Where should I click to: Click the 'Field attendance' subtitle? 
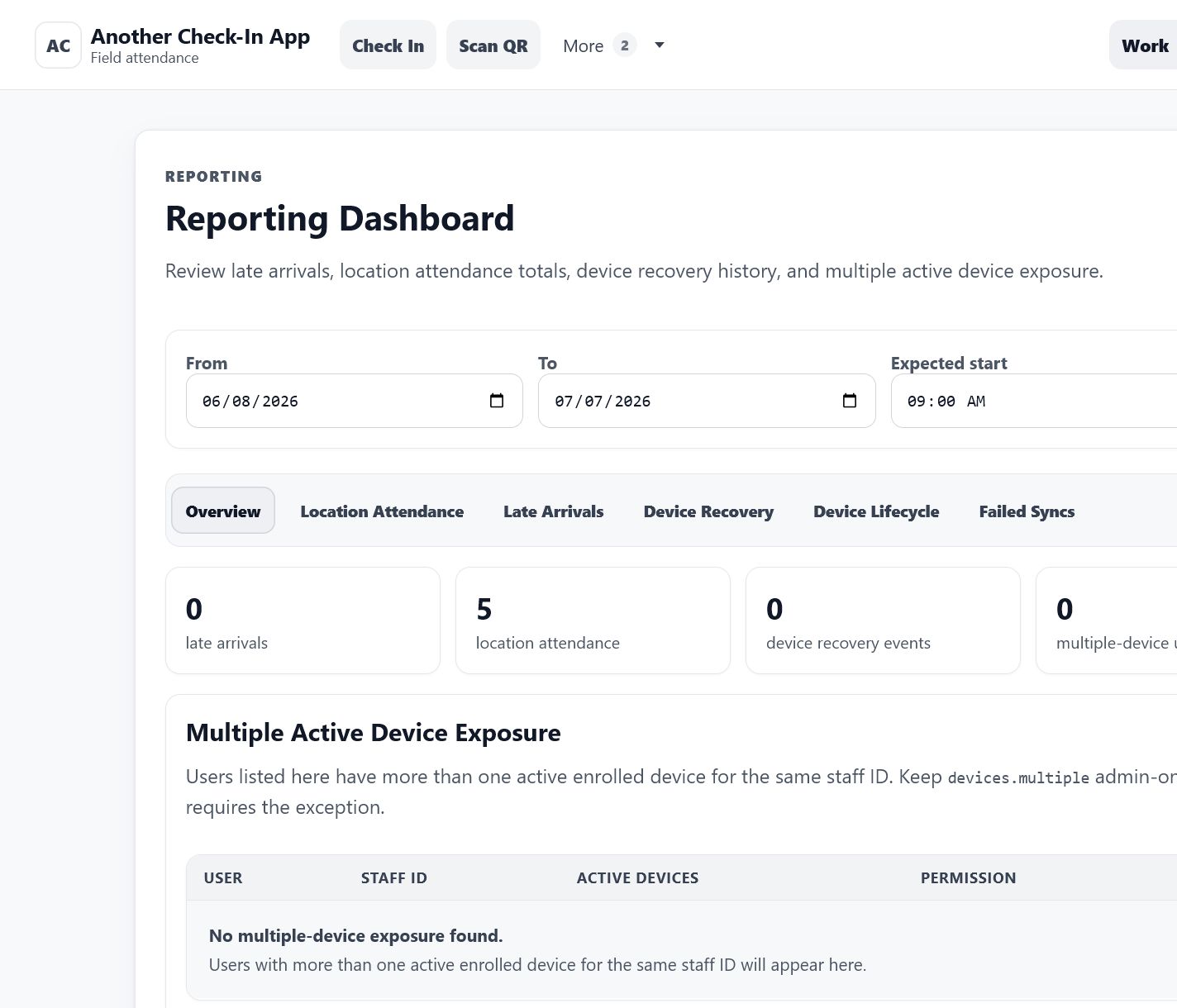tap(145, 58)
